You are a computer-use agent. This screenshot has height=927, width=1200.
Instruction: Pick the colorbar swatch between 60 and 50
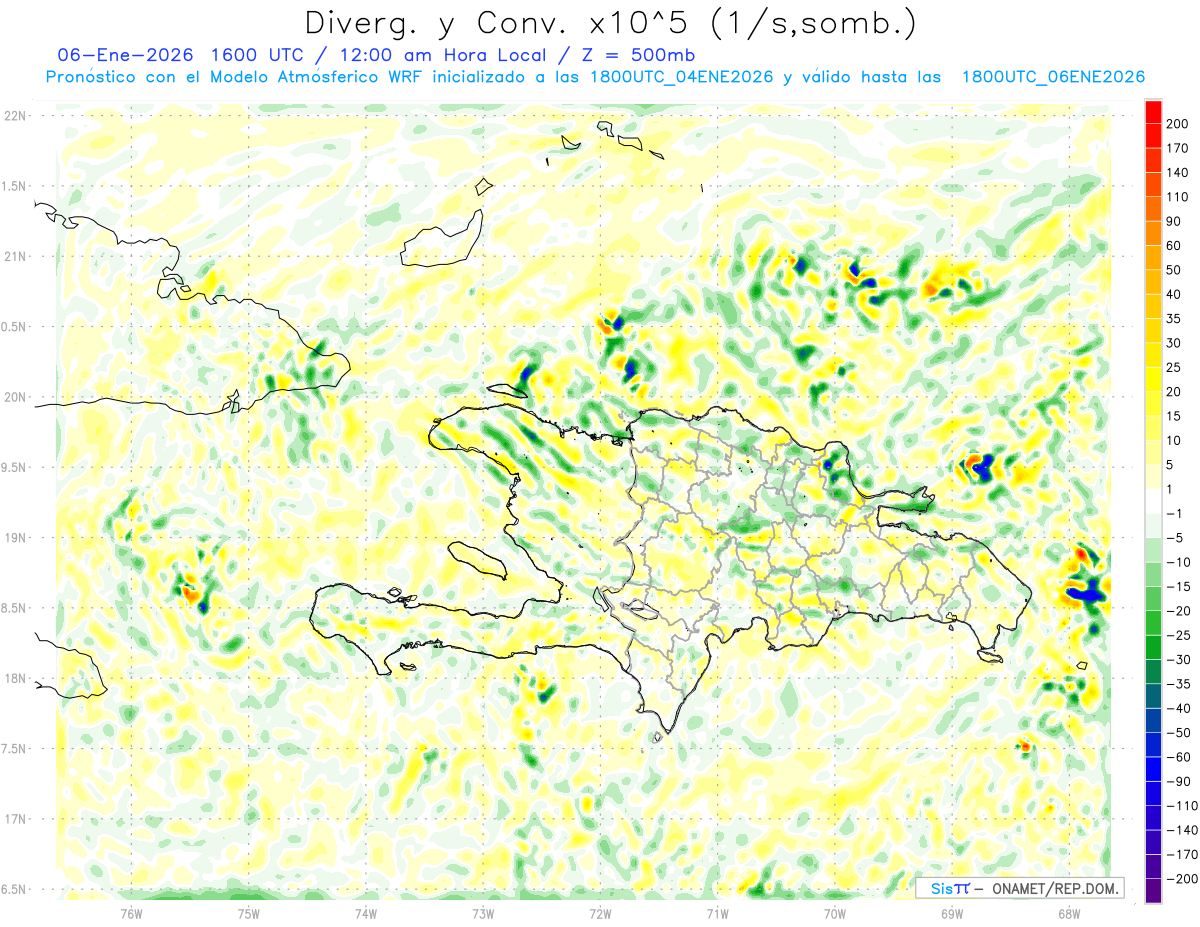(x=1153, y=258)
